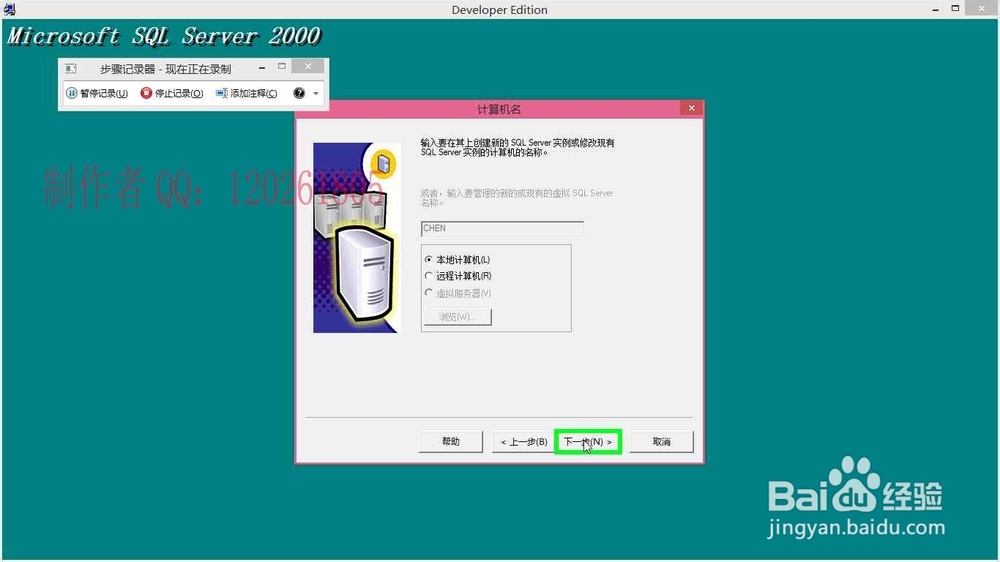This screenshot has height=562, width=1000.
Task: Maximize the Steps Recorder window
Action: [282, 66]
